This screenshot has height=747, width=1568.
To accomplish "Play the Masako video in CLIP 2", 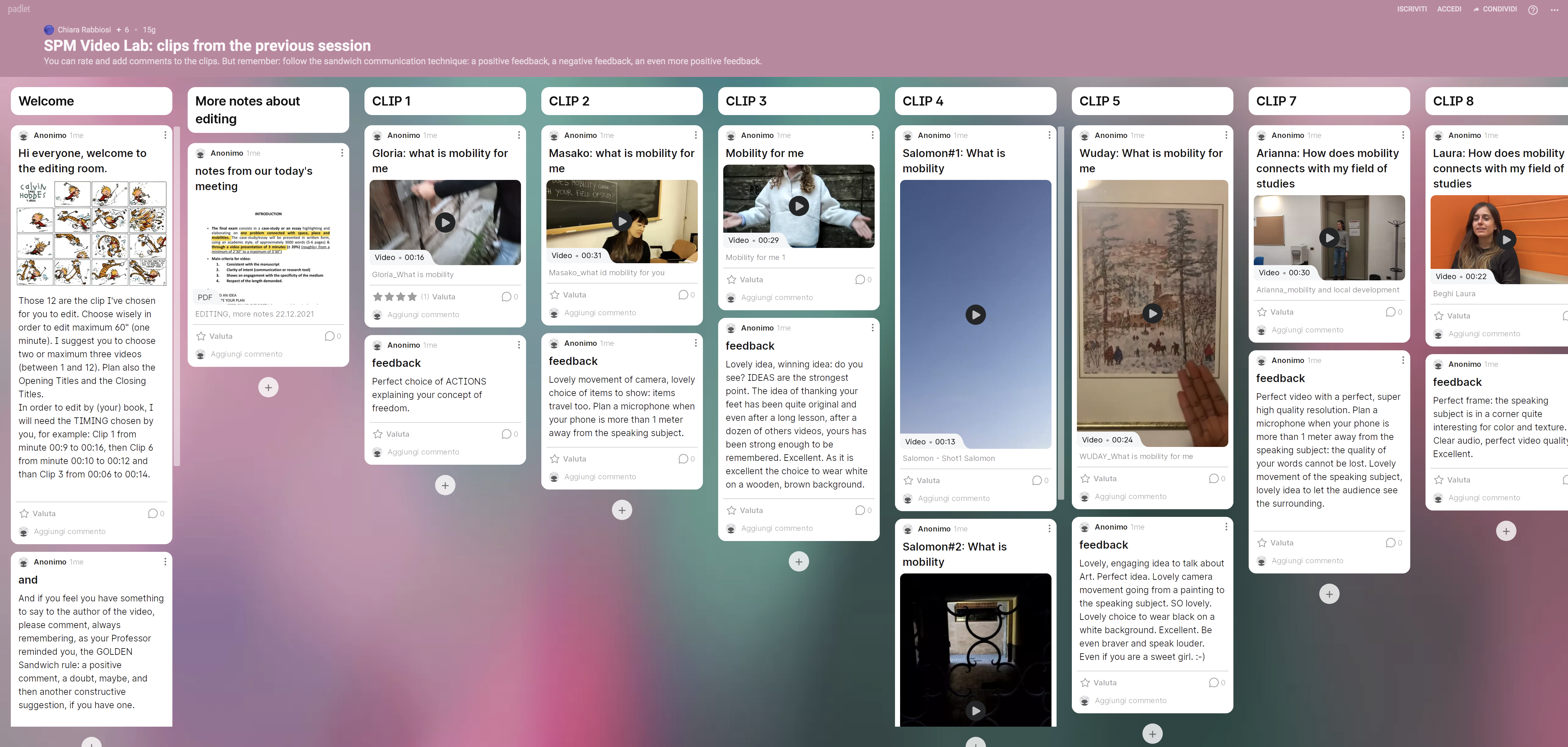I will 621,222.
